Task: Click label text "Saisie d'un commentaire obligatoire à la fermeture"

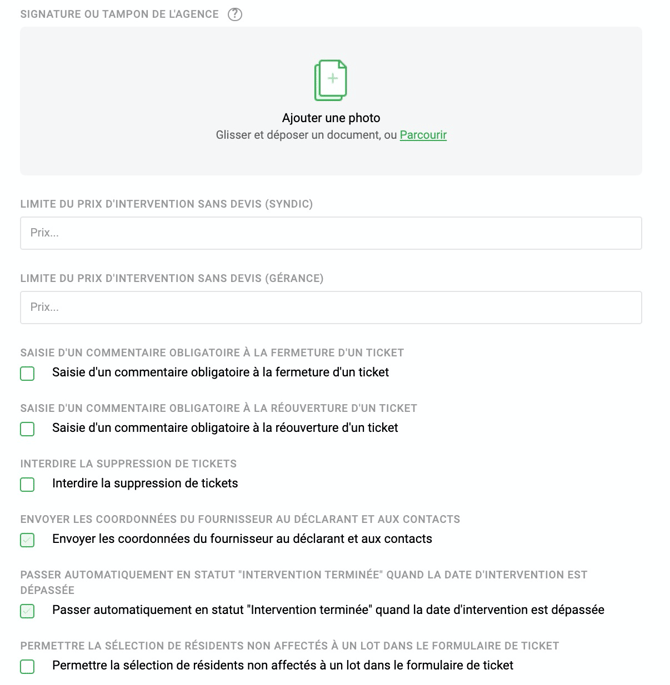Action: 220,372
